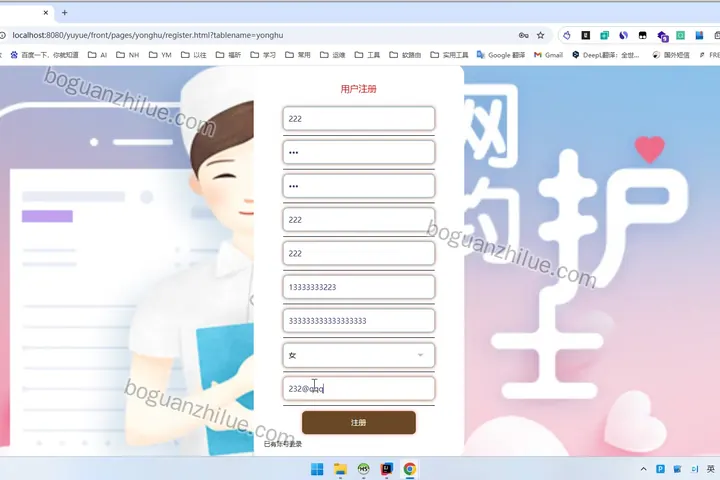The image size is (720, 480).
Task: Click the blue bookmark-shaped extension icon
Action: pos(699,35)
